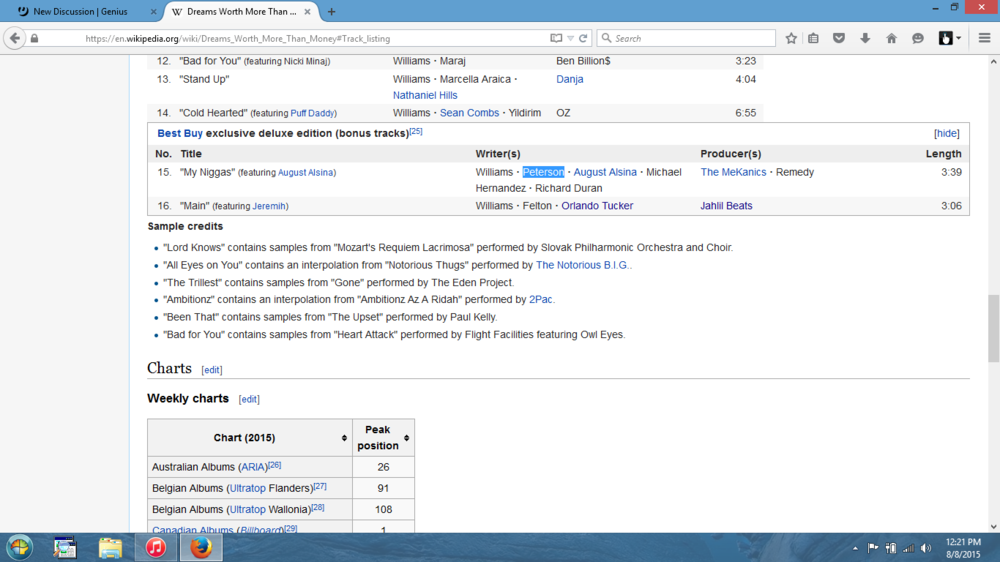Open the Danja producer link

click(570, 79)
